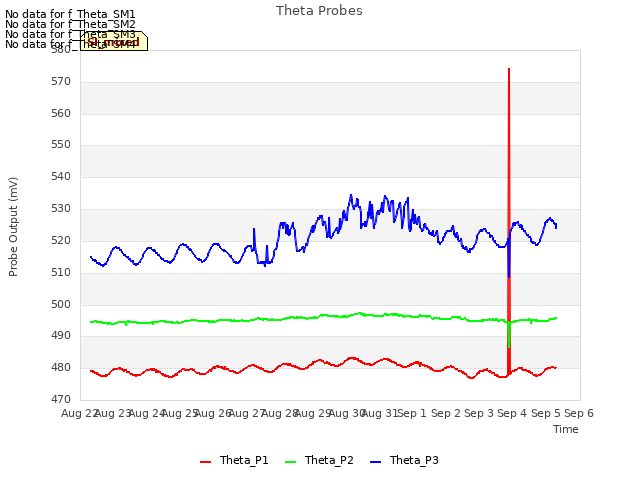
Task: Click the 'Sep 2' x-axis tick label
Action: [446, 413]
